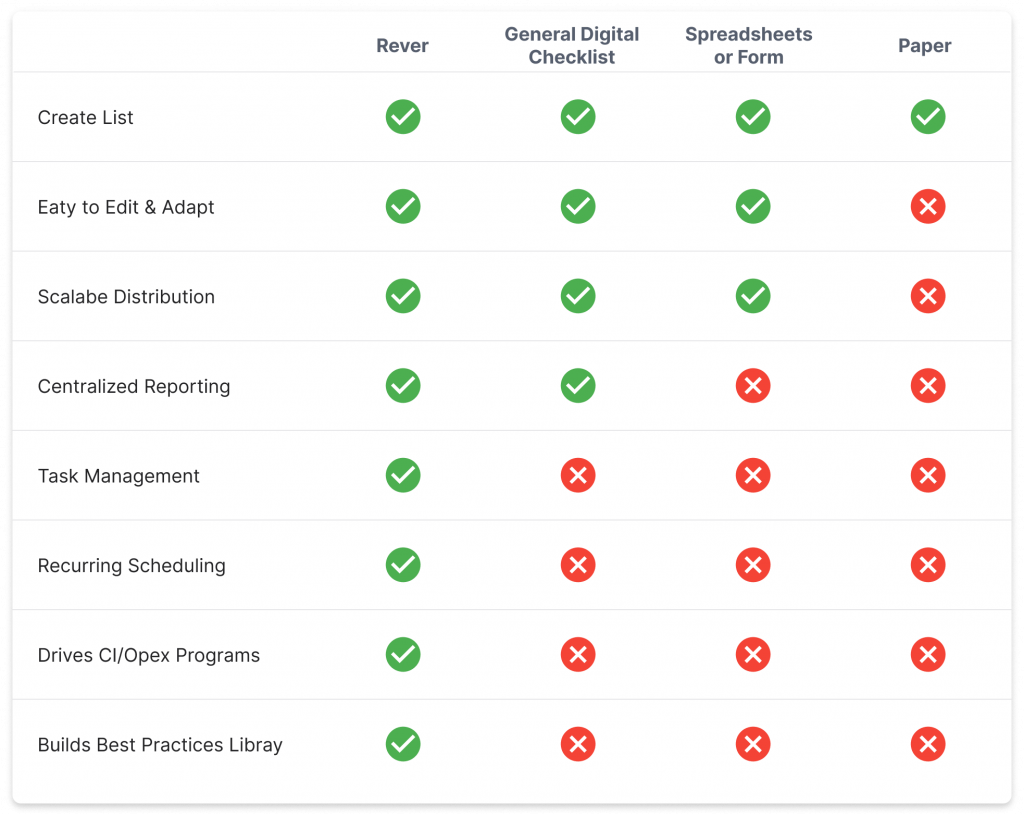Image resolution: width=1024 pixels, height=817 pixels.
Task: Click the Rever checkmark for Create List
Action: [403, 117]
